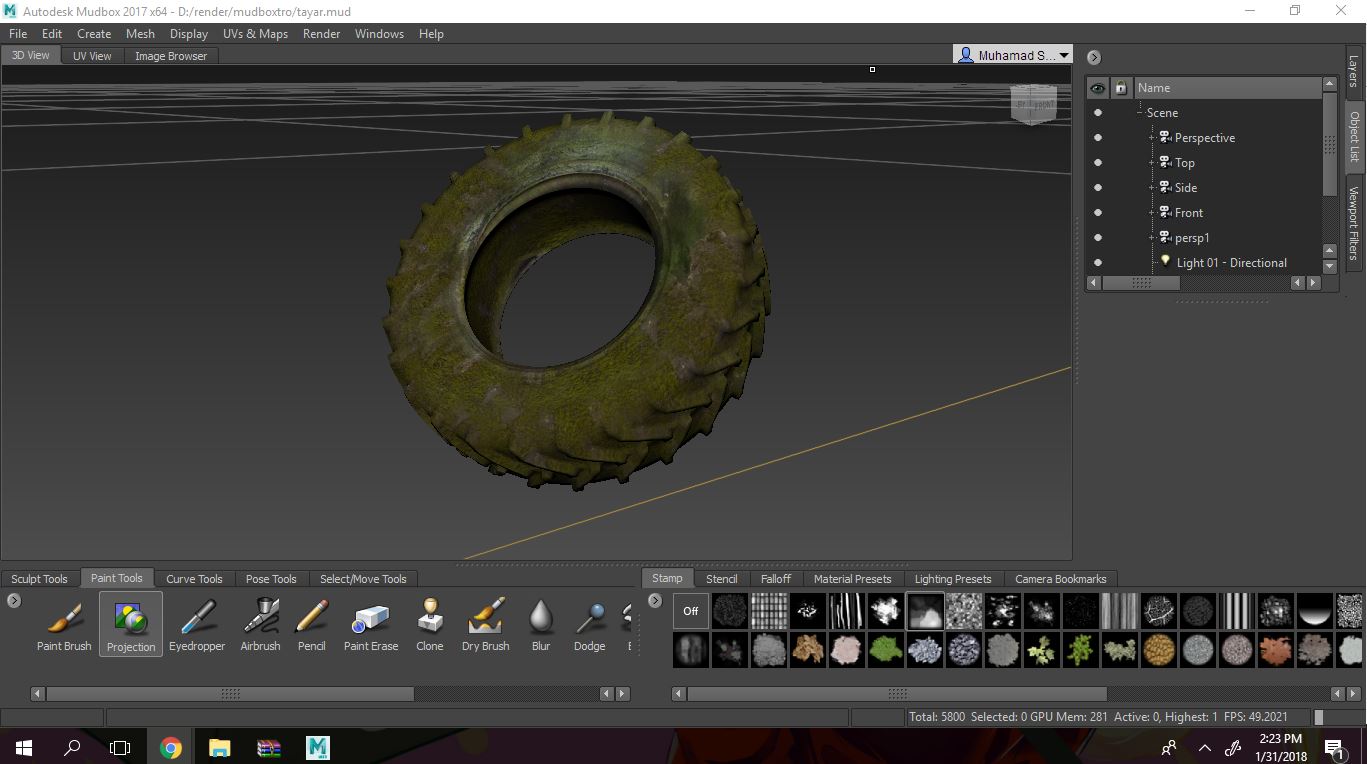The image size is (1367, 764).
Task: Click the view cube in the viewport
Action: tap(1033, 104)
